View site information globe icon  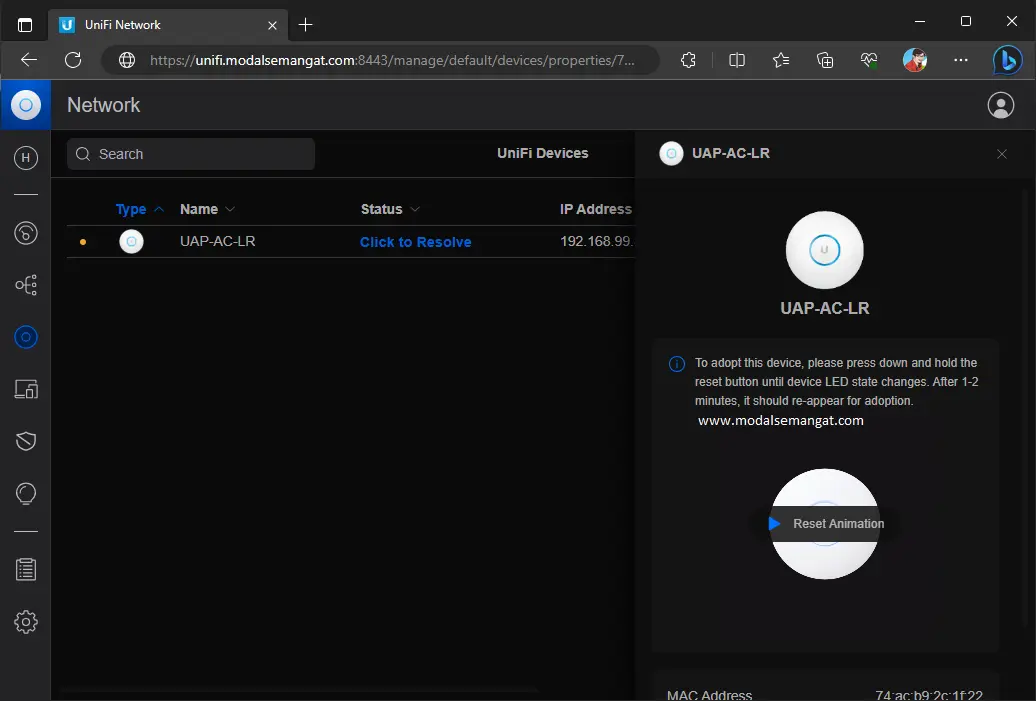pos(127,60)
